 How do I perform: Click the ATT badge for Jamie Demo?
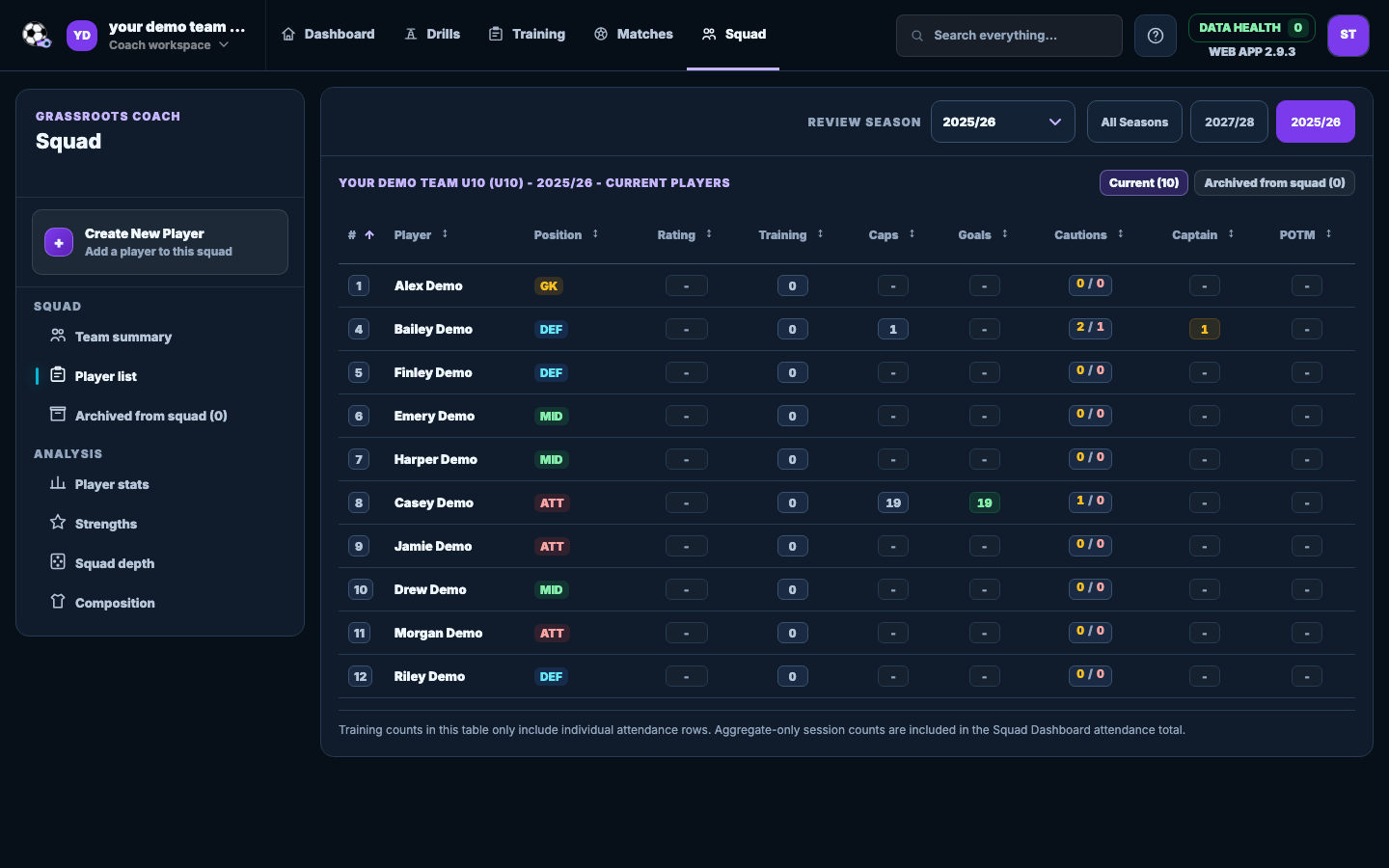[552, 546]
